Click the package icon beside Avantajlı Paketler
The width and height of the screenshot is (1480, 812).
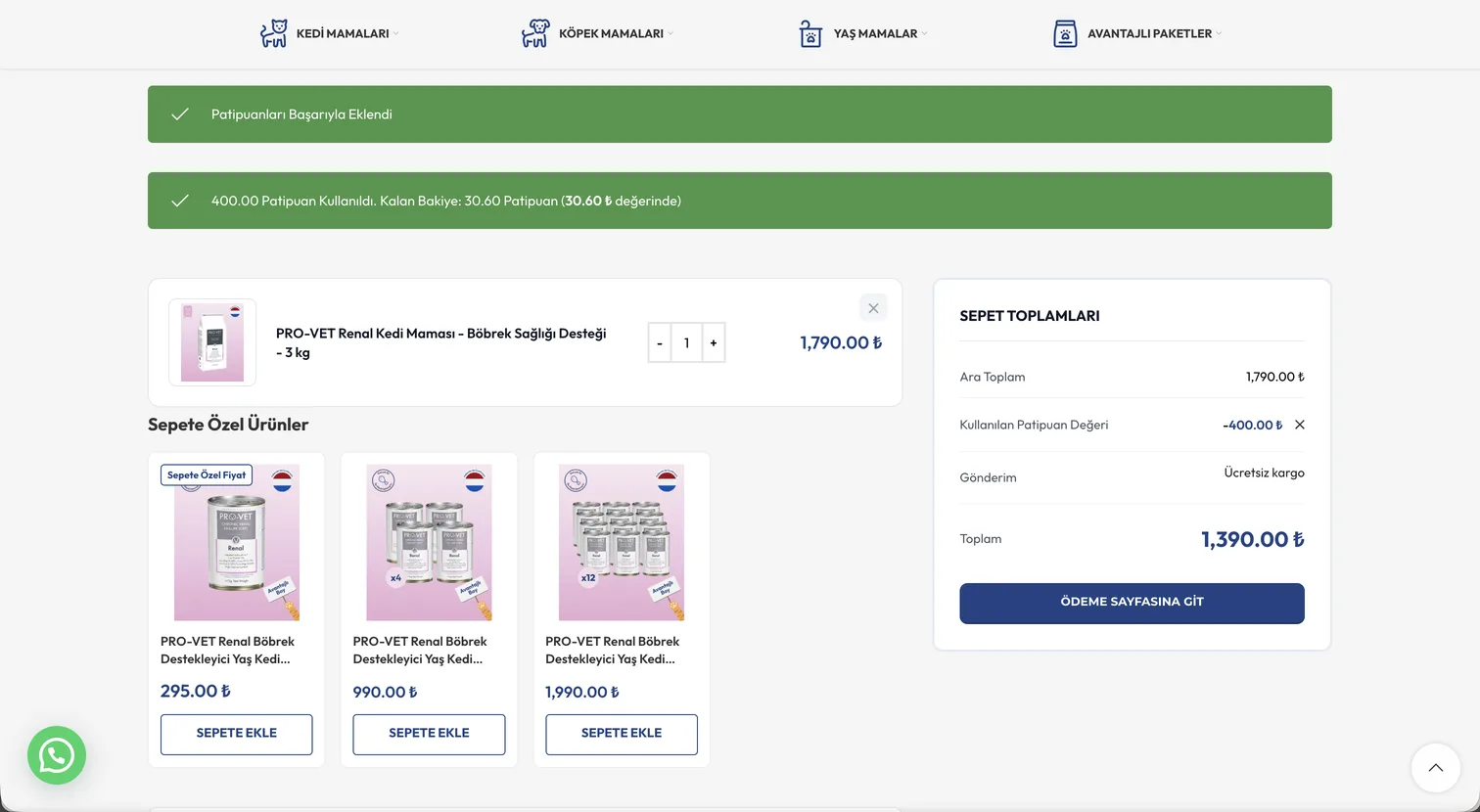pyautogui.click(x=1065, y=33)
